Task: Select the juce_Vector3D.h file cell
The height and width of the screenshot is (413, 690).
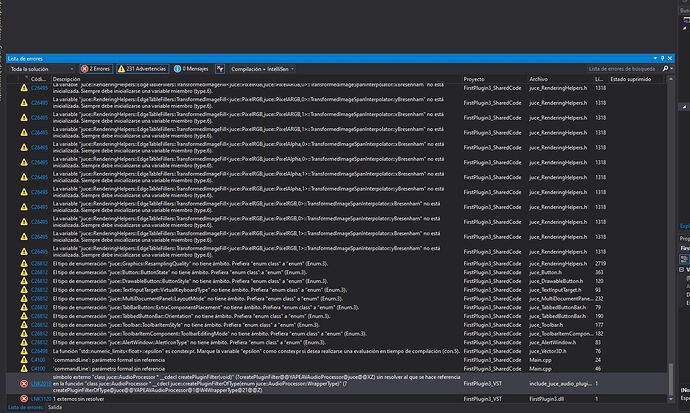Action: coord(548,351)
